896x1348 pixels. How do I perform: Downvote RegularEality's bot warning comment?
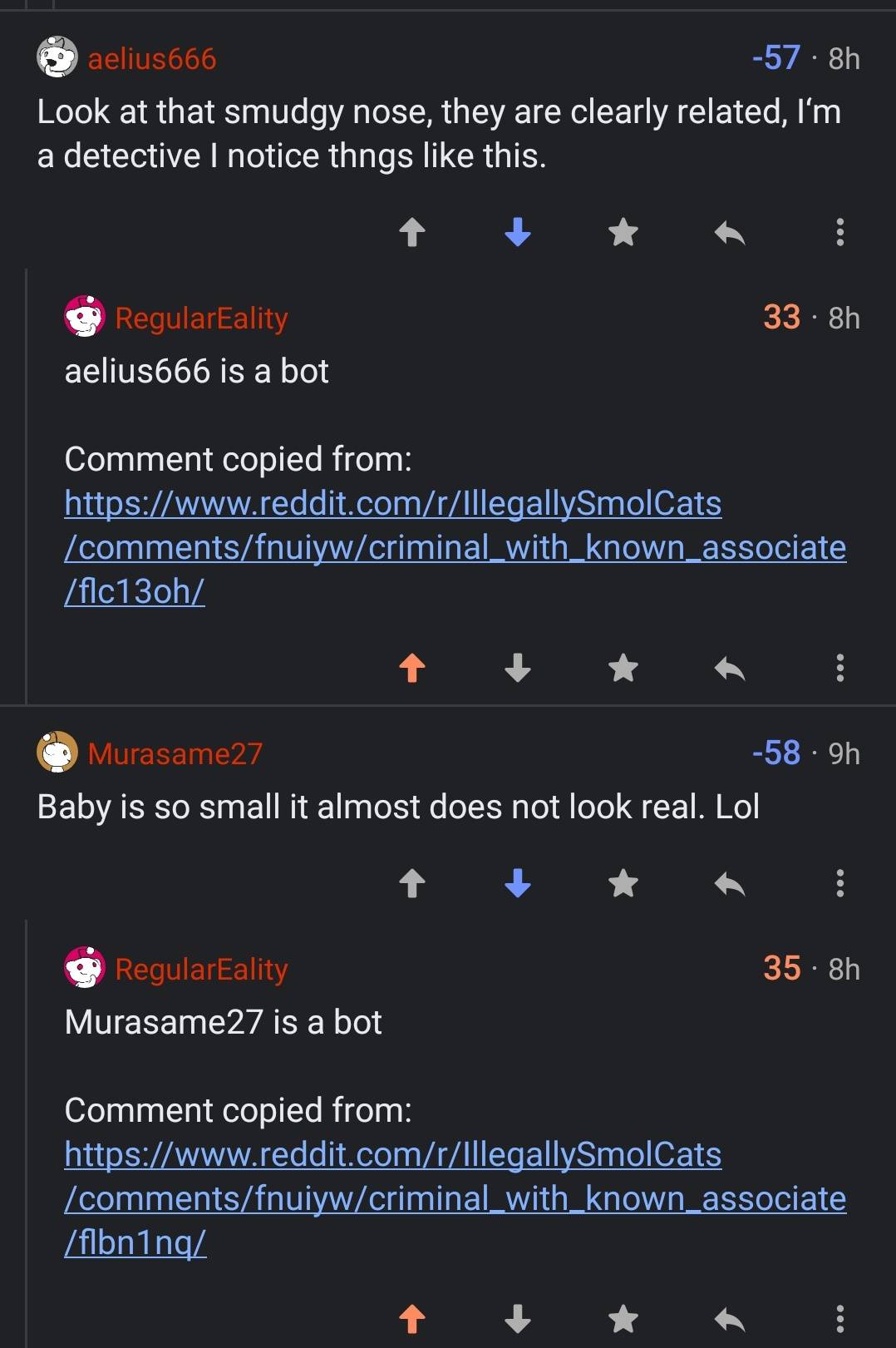[x=518, y=668]
